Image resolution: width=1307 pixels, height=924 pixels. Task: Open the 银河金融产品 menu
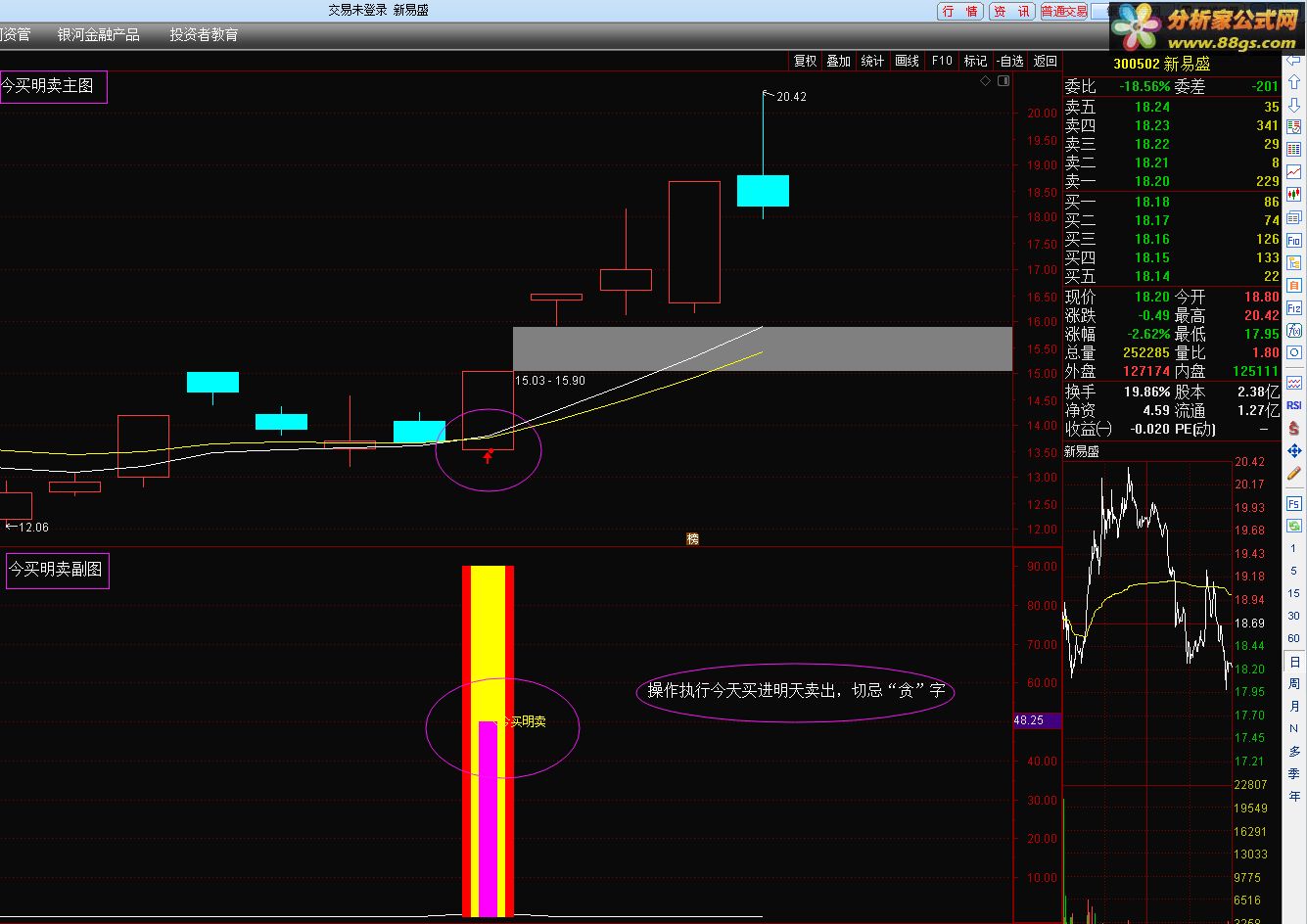click(99, 35)
